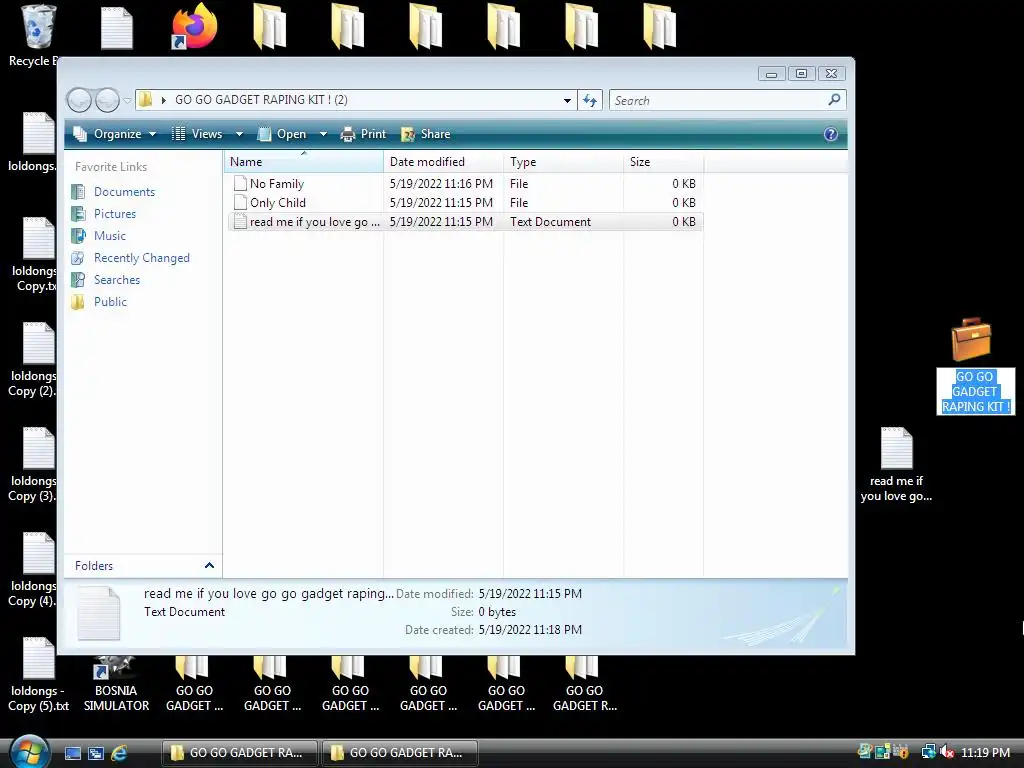Image resolution: width=1024 pixels, height=768 pixels.
Task: Click the Print toolbar button
Action: 363,134
